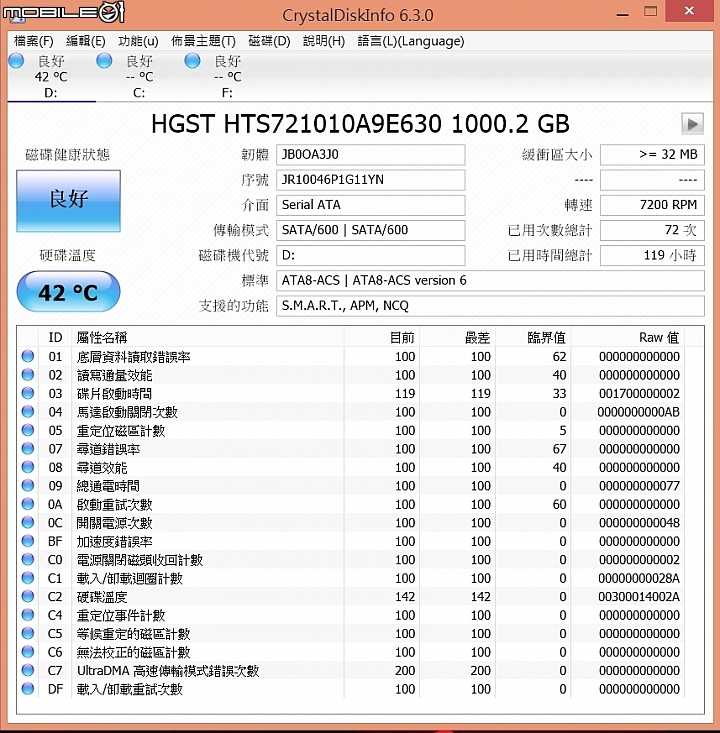Click the standard field ATA8-ACS version 6
This screenshot has width=720, height=733.
coord(490,281)
